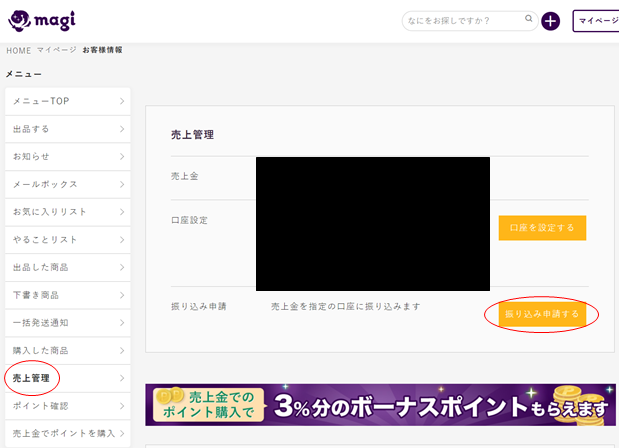Click the search magnifier icon
This screenshot has height=448, width=619.
pos(529,19)
